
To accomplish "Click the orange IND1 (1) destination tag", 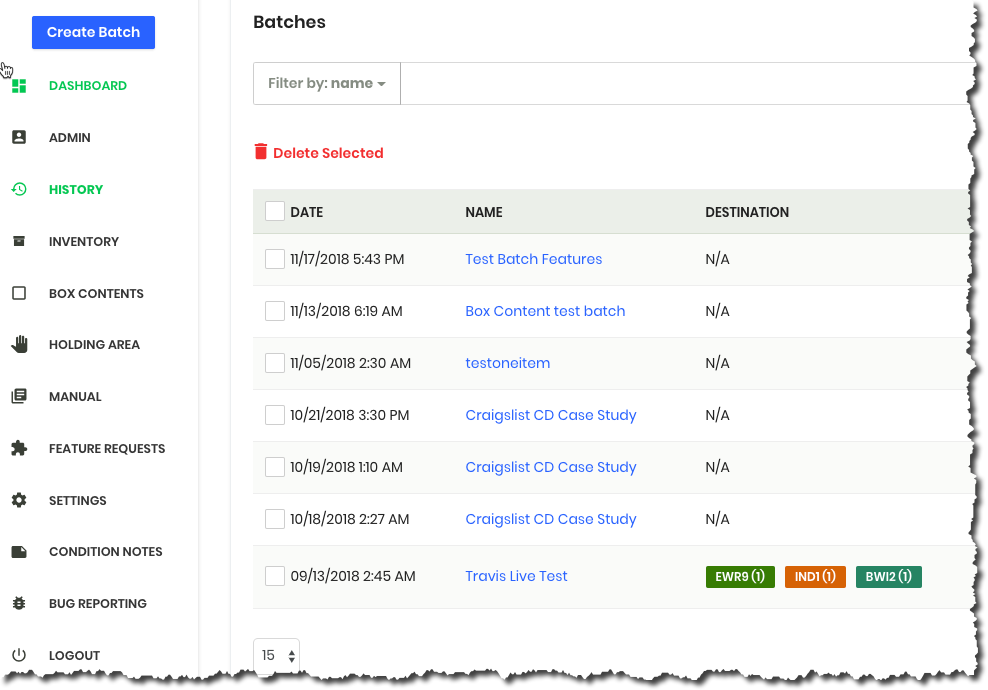I will coord(815,577).
